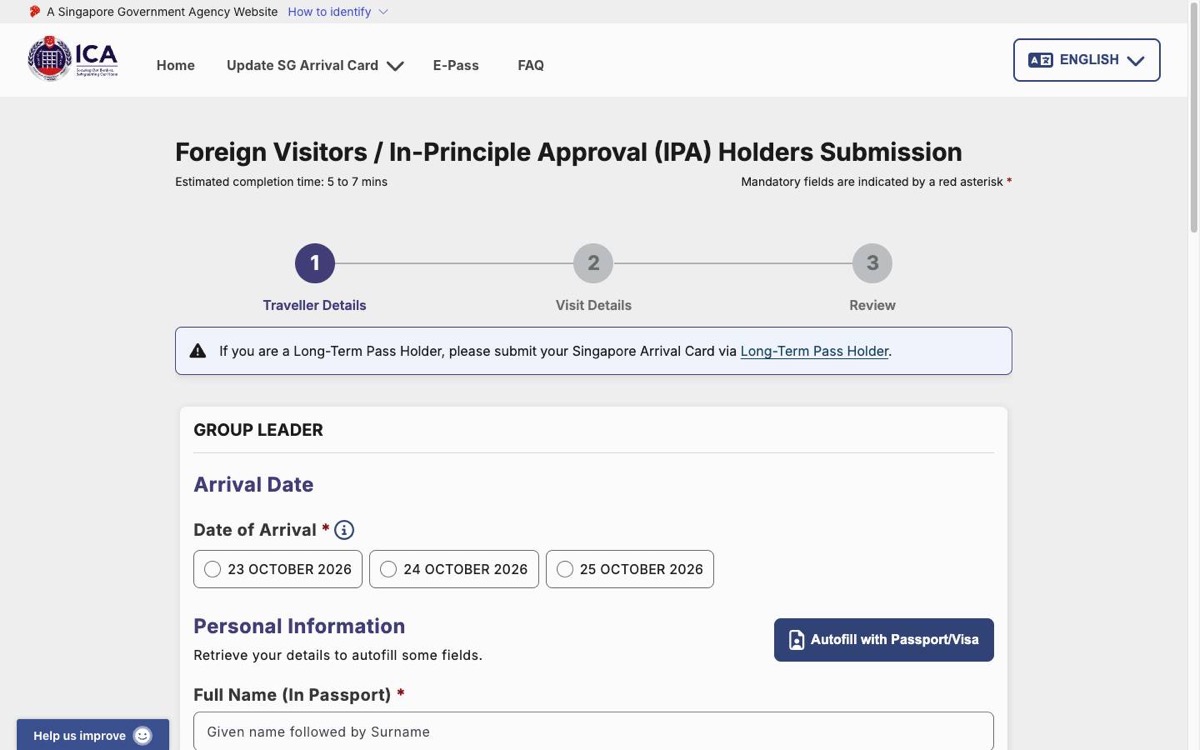The image size is (1200, 750).
Task: Click 'A Singapore Government Agency Website' text
Action: tap(162, 12)
